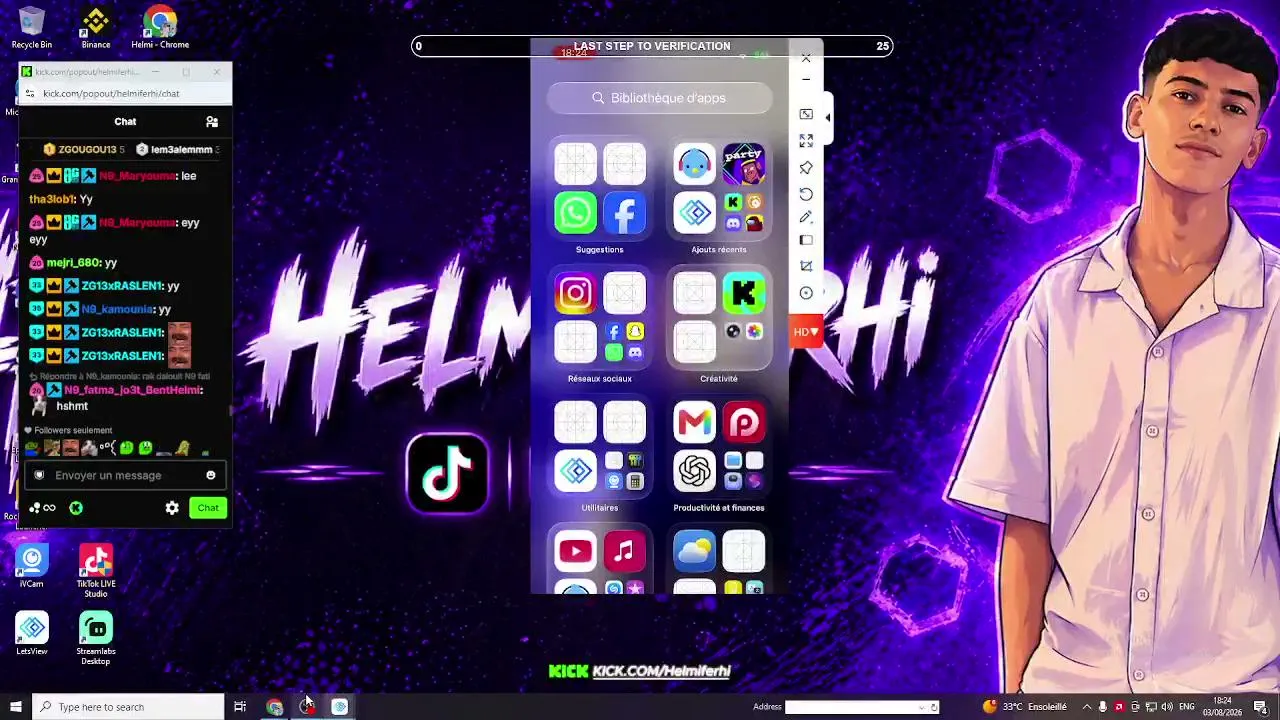Open the Gmail app icon
Image resolution: width=1280 pixels, height=720 pixels.
coord(694,422)
